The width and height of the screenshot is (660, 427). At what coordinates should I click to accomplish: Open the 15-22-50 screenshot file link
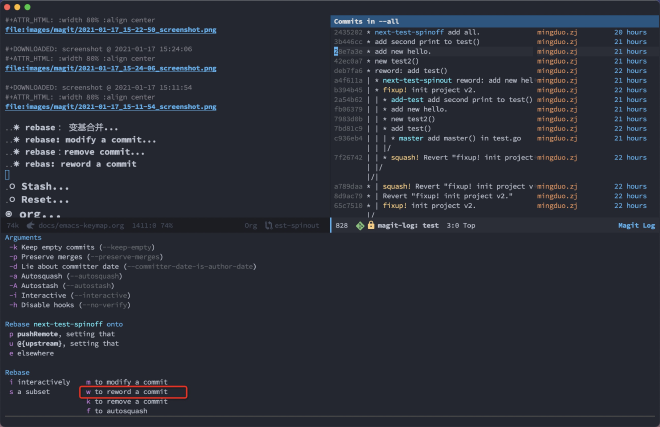(x=124, y=30)
